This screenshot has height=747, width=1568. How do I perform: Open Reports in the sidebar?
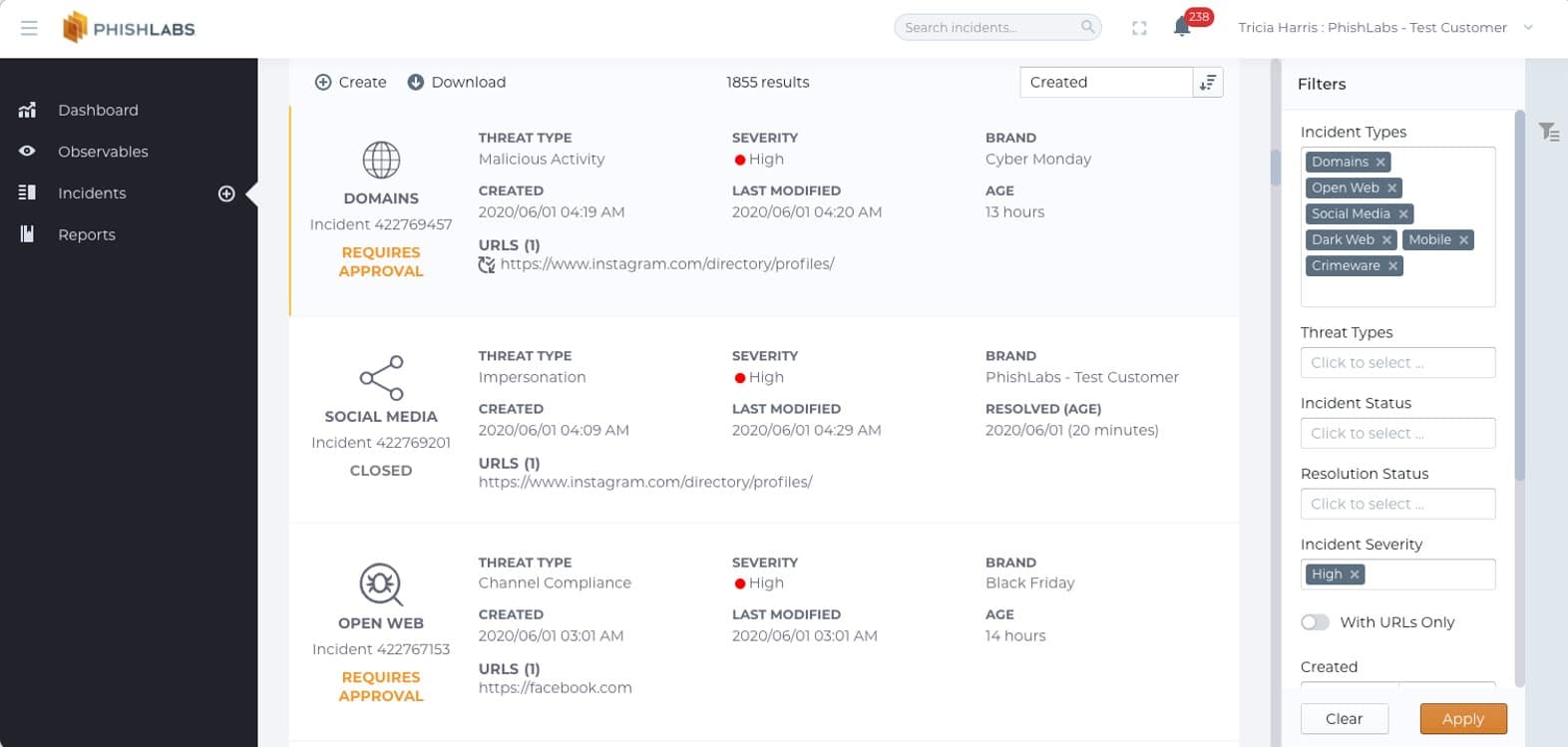tap(87, 234)
